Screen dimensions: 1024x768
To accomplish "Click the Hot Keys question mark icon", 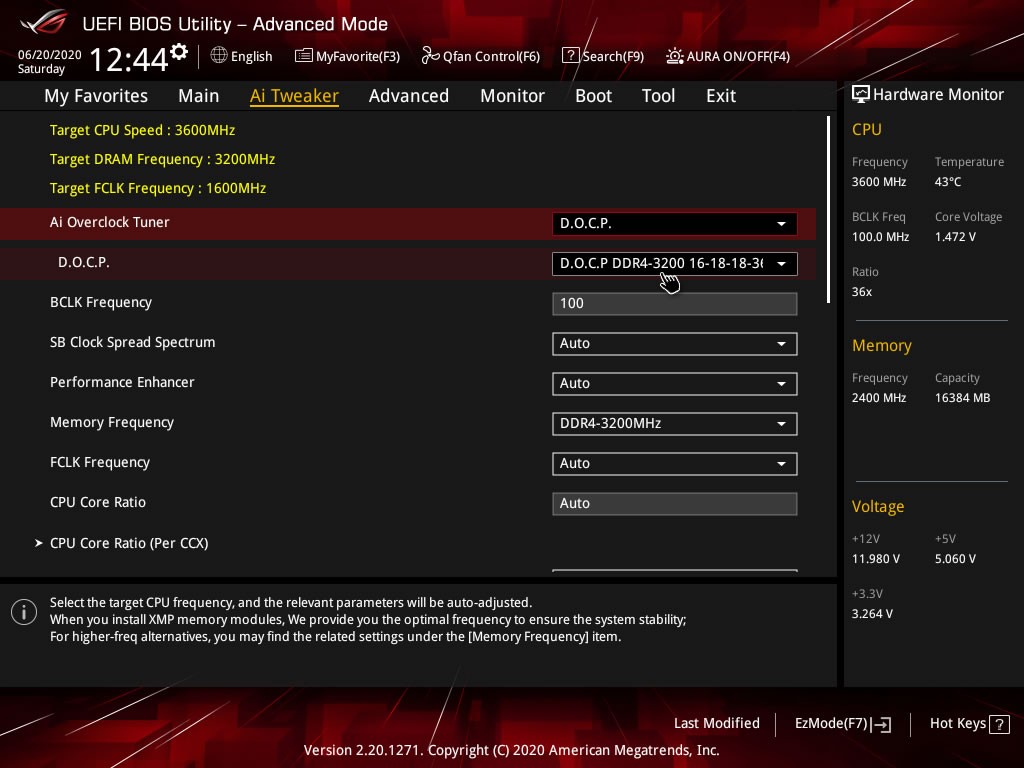I will click(x=1000, y=724).
